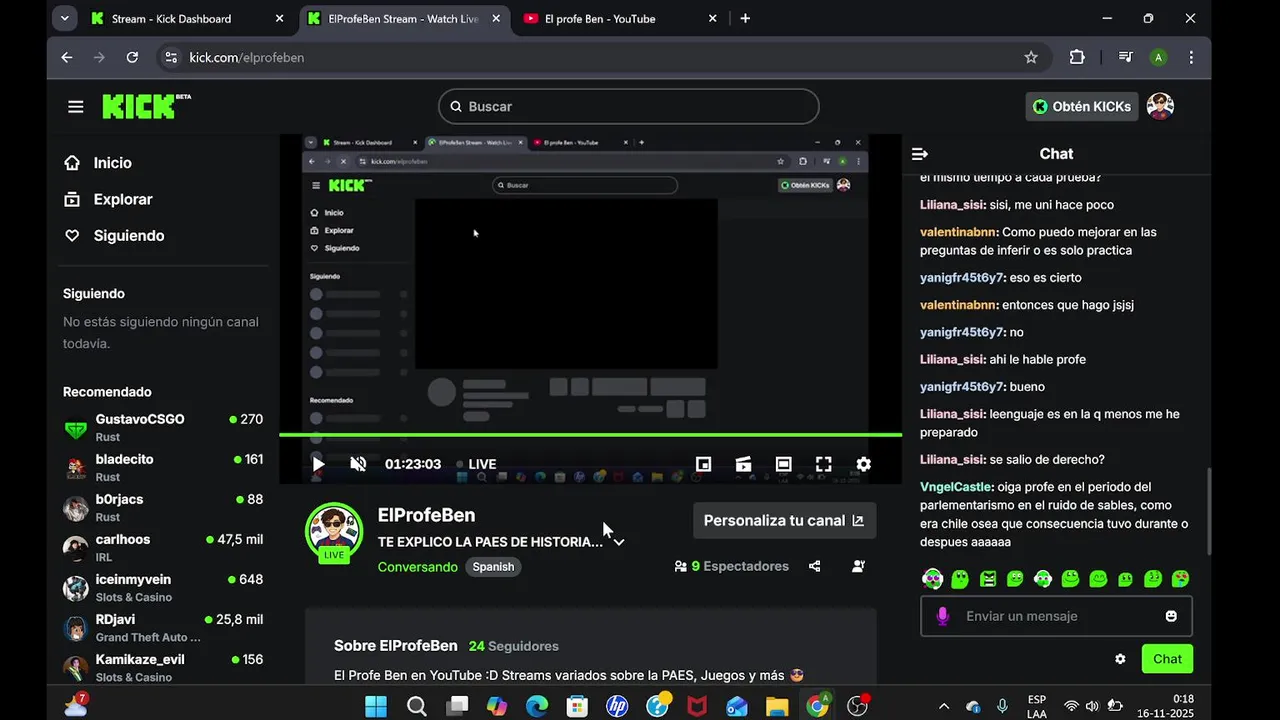Open Chrome media controls icon
Screen dimensions: 1280x720
1125,57
